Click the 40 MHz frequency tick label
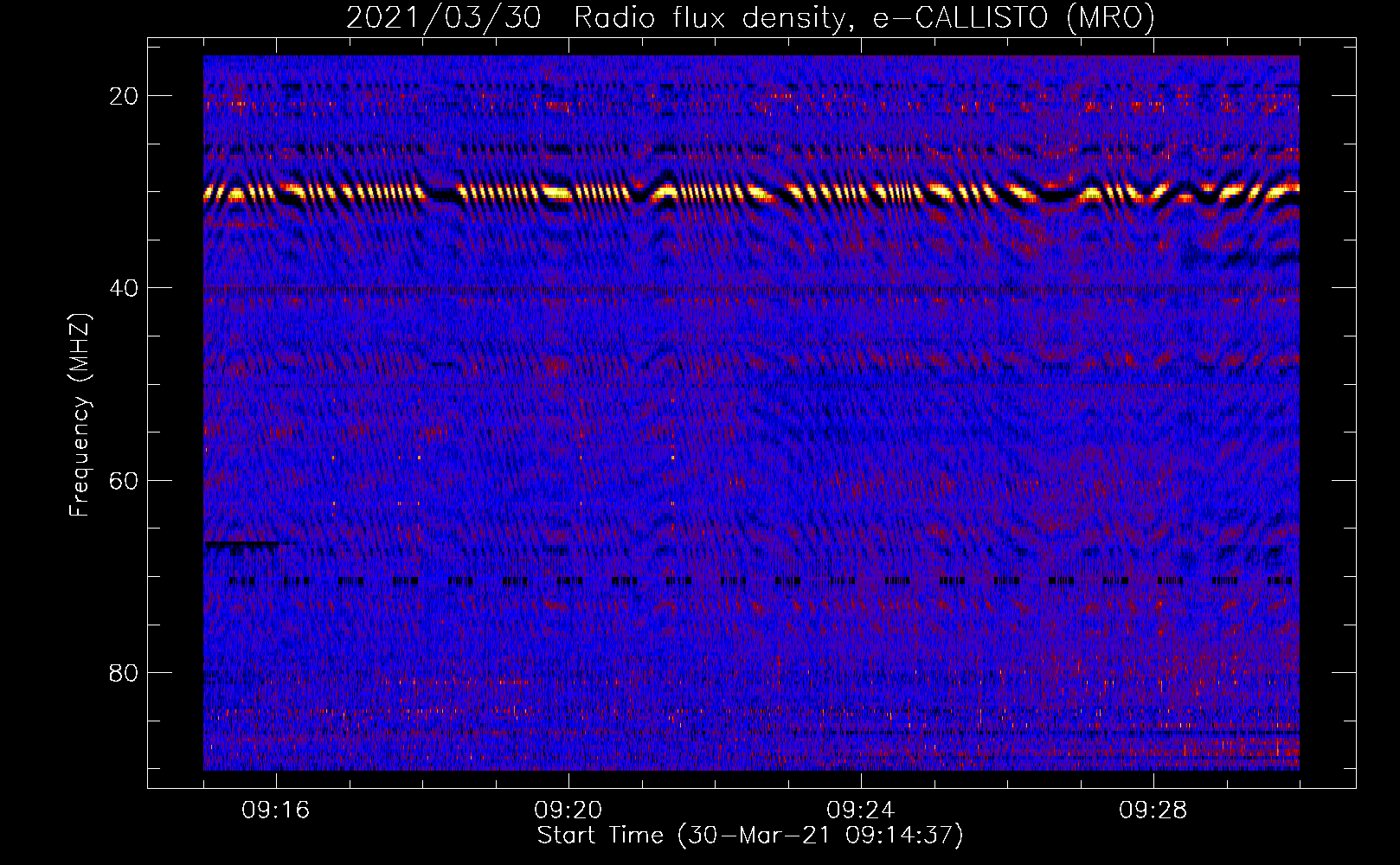1400x865 pixels. click(124, 288)
